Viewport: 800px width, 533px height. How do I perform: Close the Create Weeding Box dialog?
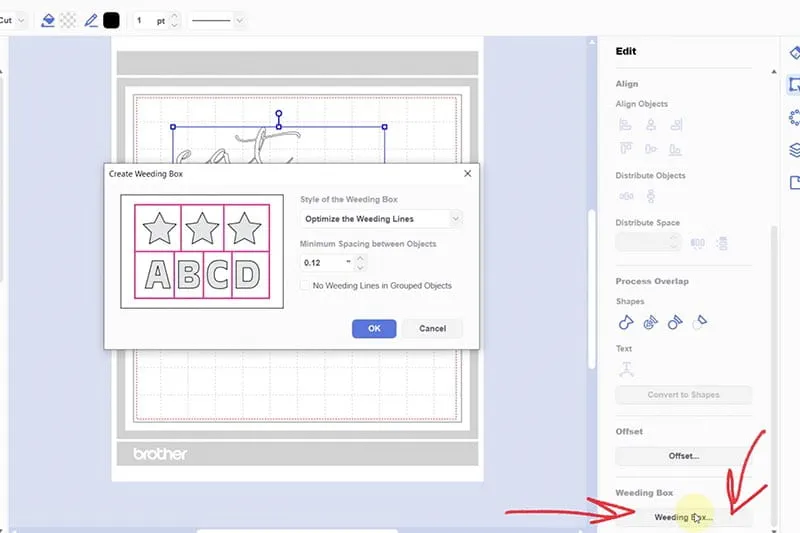467,173
